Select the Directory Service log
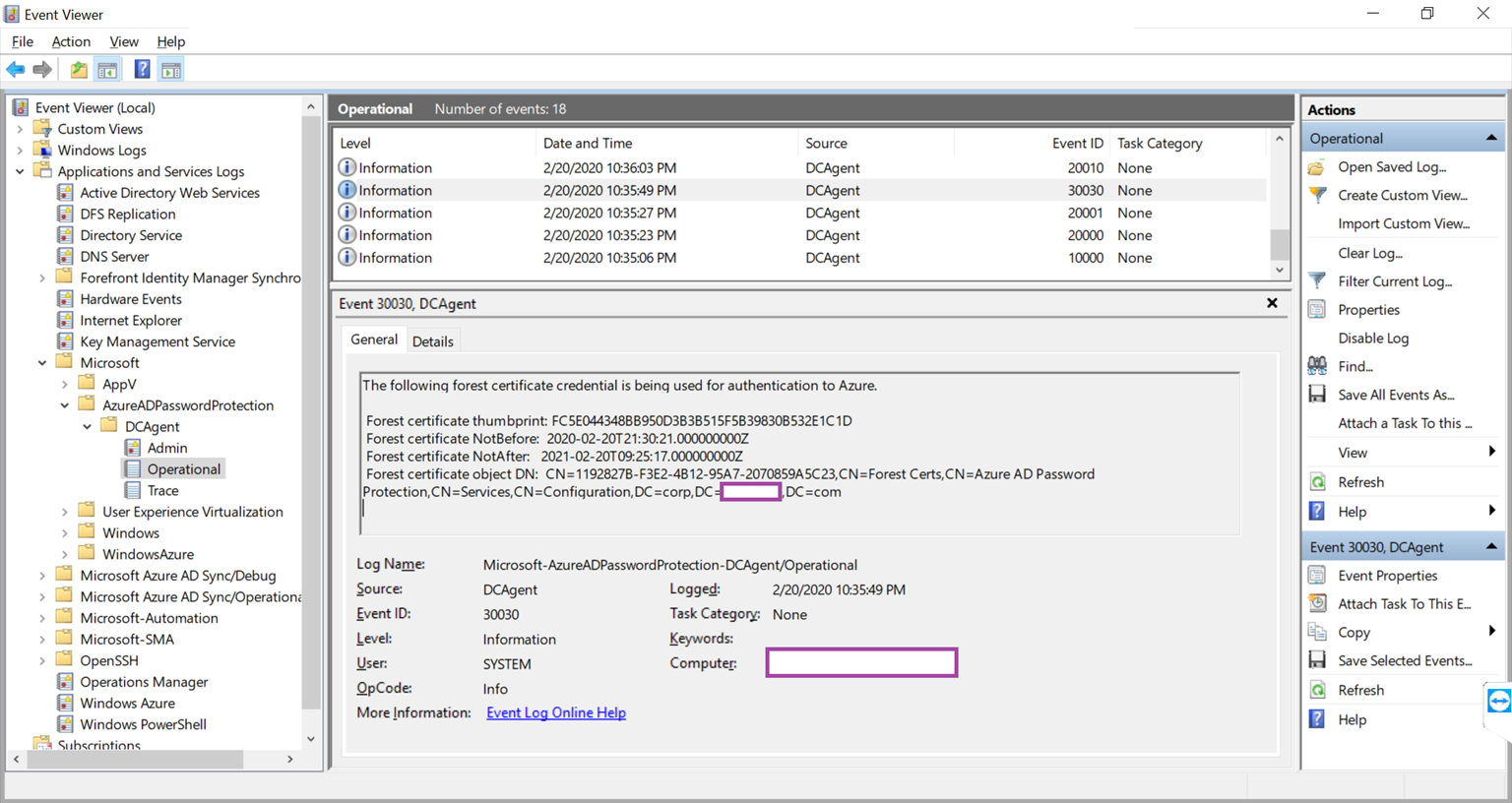Viewport: 1512px width, 803px height. 131,235
